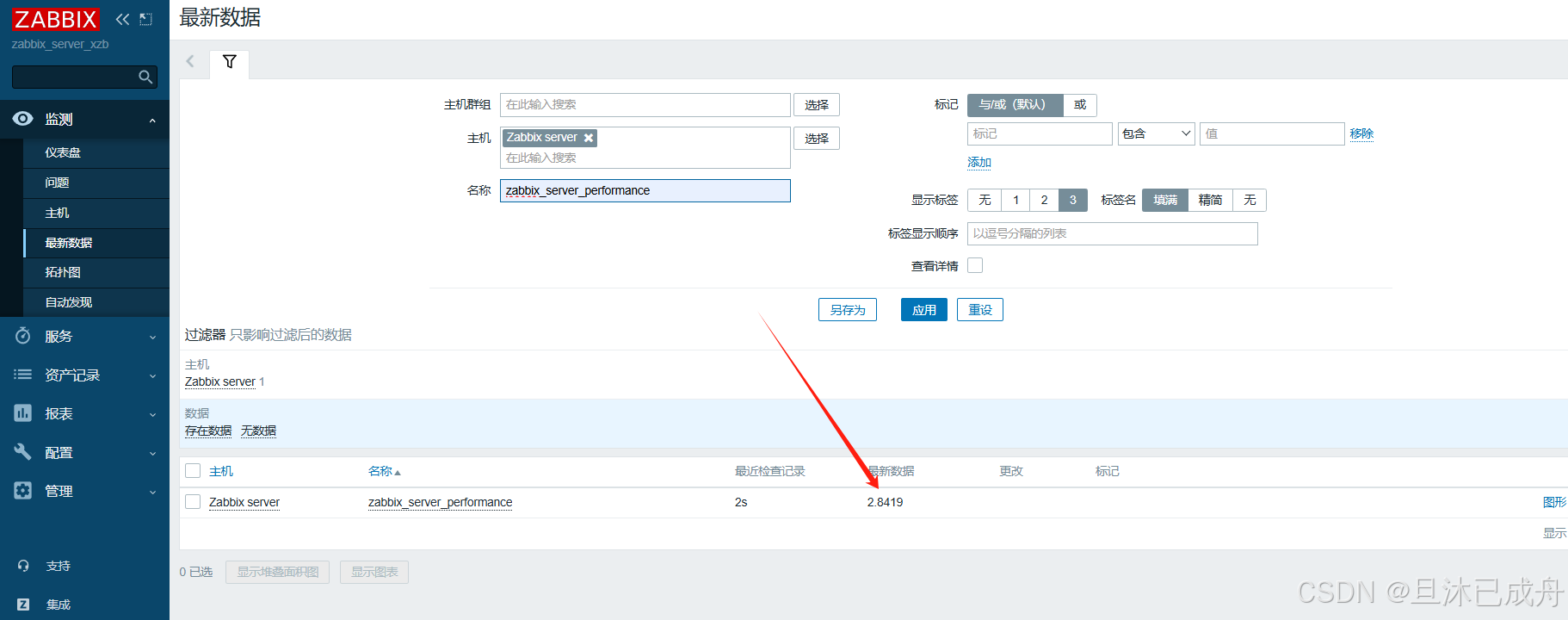Expand the 报表 menu section
Screen dimensions: 1568x620
152,414
